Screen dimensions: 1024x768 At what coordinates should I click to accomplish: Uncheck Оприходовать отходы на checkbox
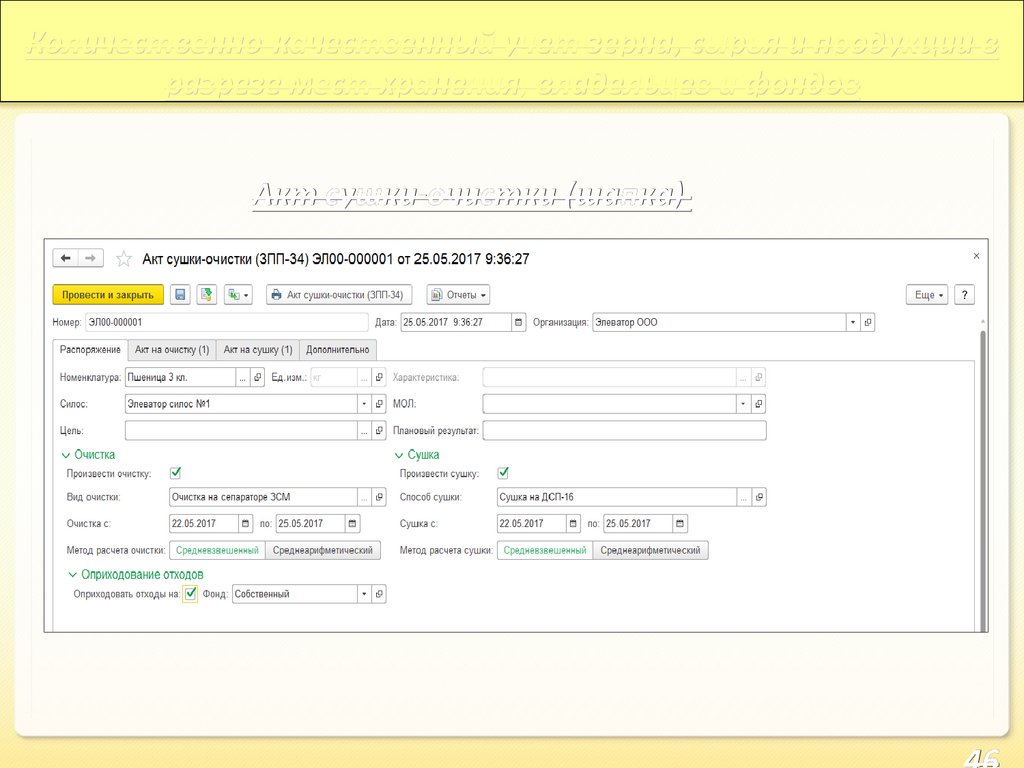click(x=191, y=593)
